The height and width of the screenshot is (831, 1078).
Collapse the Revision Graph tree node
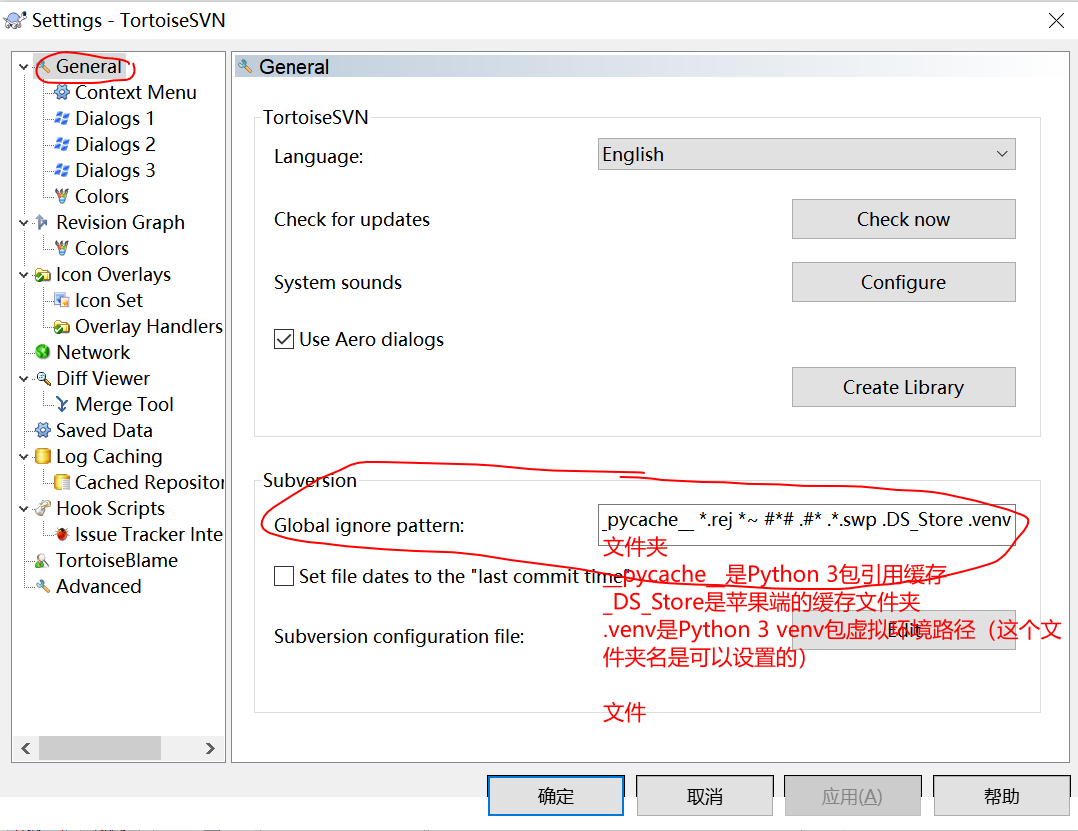pos(23,222)
